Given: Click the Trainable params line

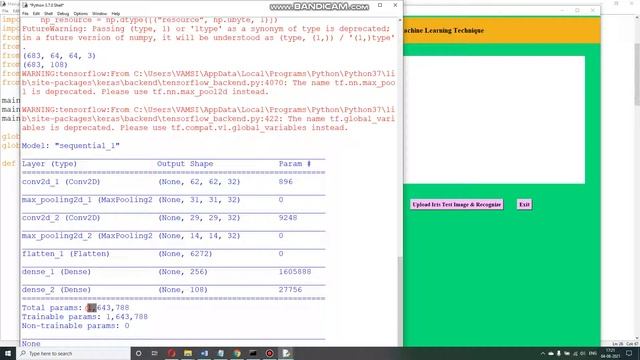Looking at the screenshot, I should click(85, 316).
